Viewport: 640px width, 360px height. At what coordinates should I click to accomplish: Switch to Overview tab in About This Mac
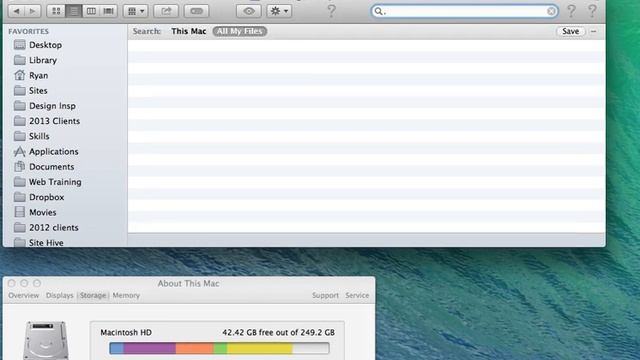click(24, 295)
